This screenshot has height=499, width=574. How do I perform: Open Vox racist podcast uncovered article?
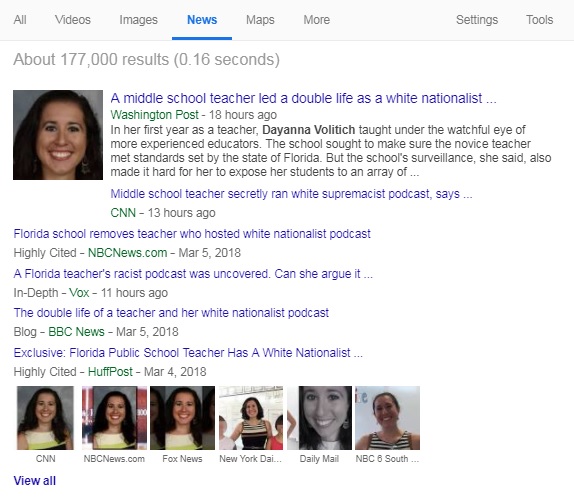click(193, 273)
